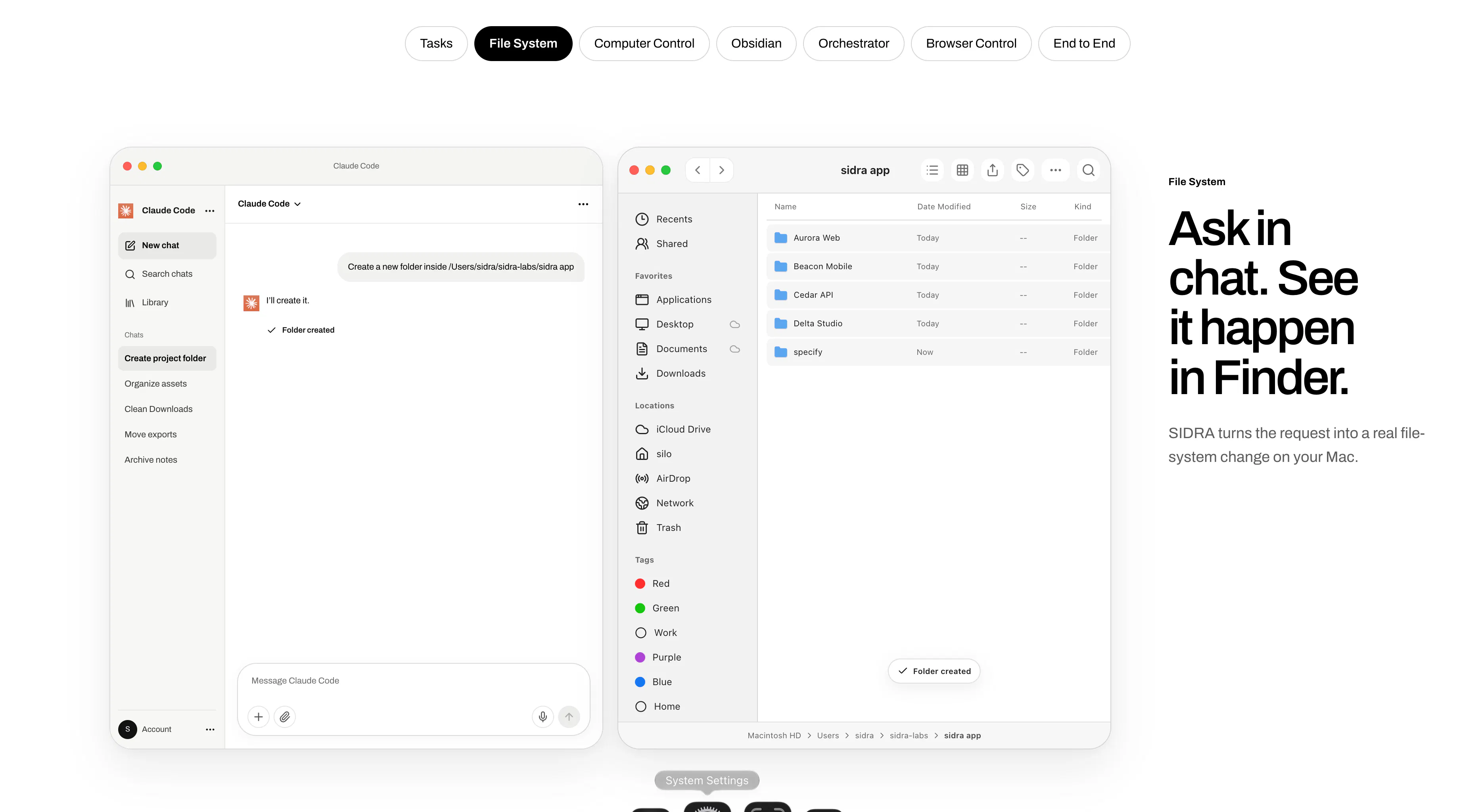Go forward in Finder window
This screenshot has width=1461, height=812.
point(721,170)
